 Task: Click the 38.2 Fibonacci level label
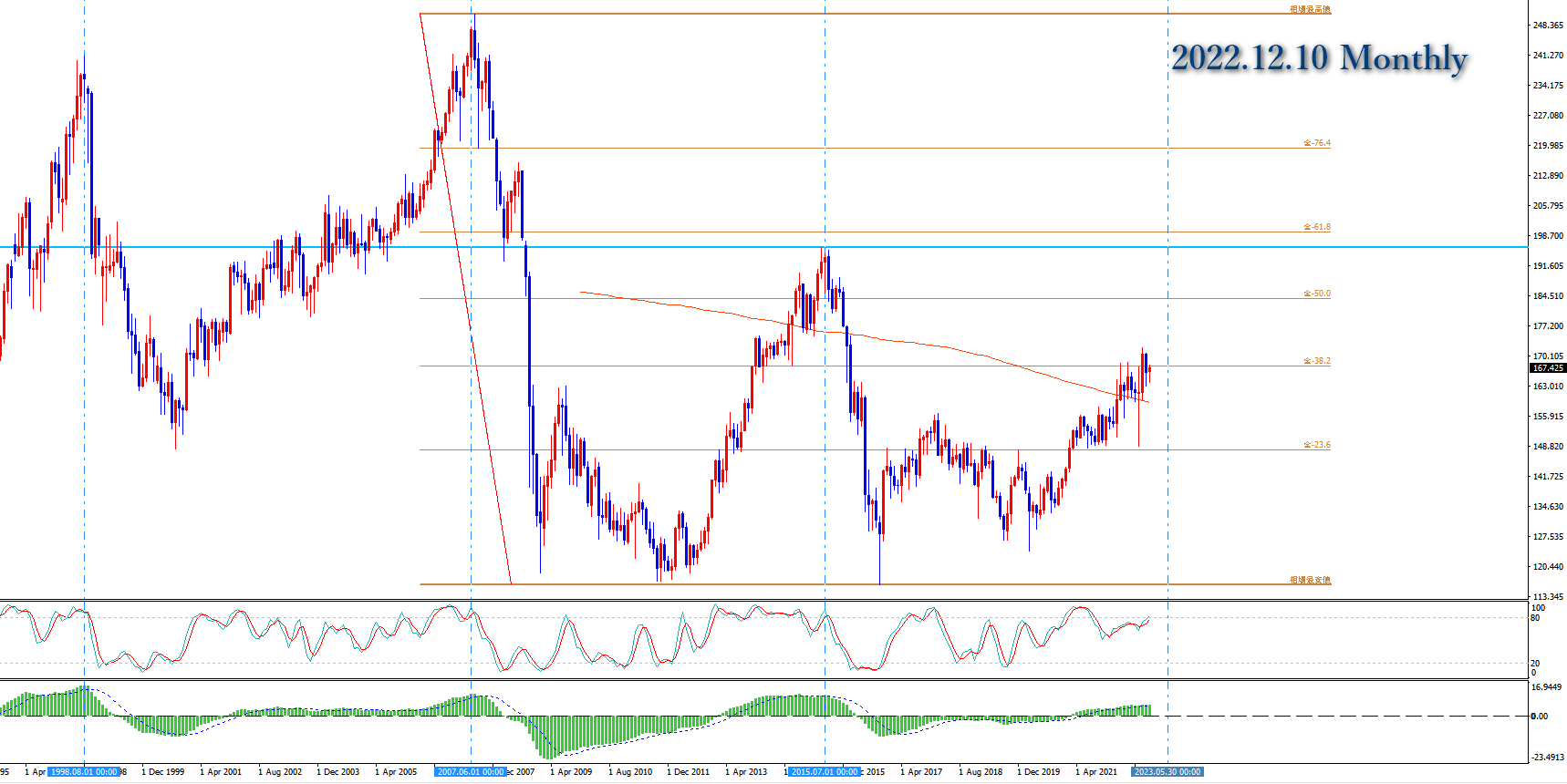[1316, 361]
